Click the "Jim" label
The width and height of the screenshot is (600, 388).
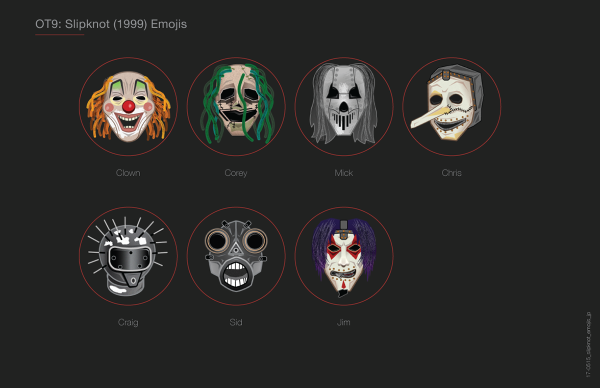[344, 323]
